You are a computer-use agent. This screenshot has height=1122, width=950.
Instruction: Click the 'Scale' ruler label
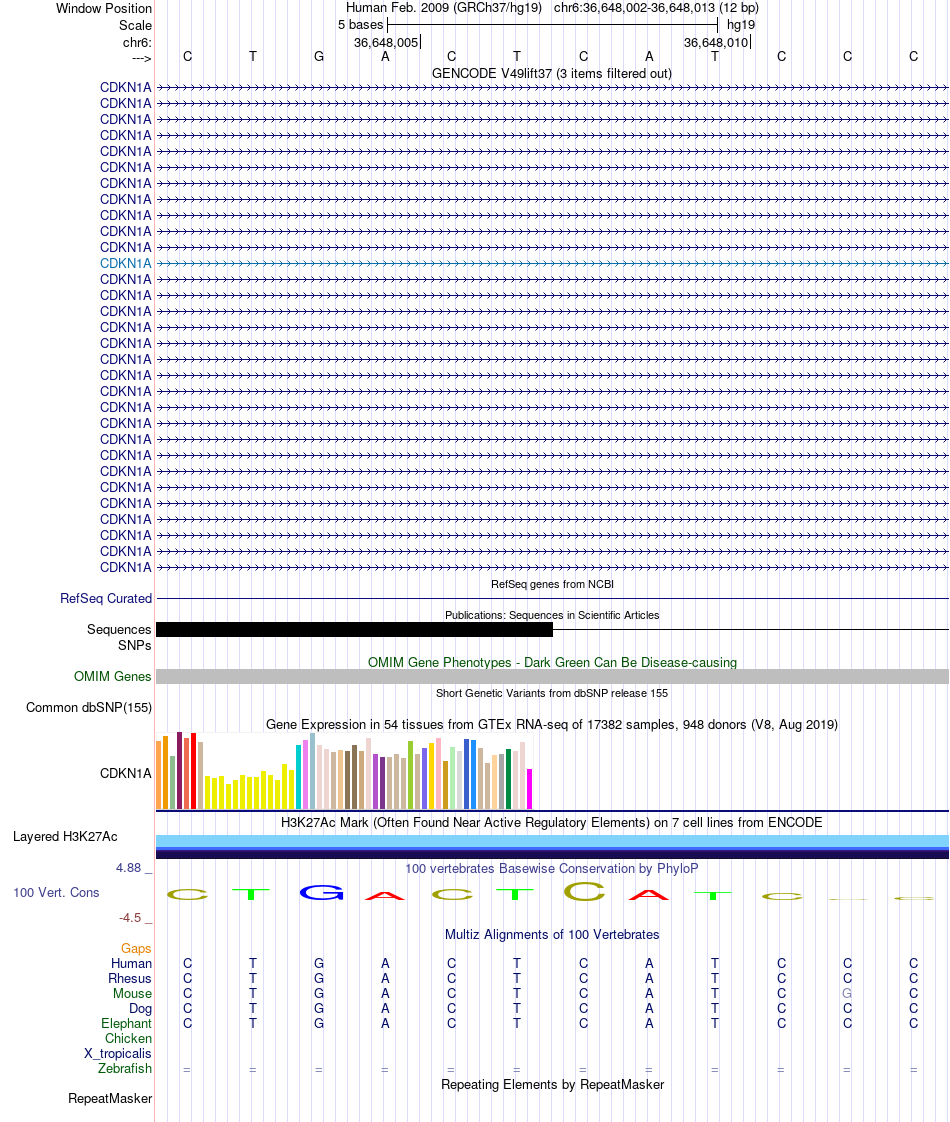tap(135, 26)
